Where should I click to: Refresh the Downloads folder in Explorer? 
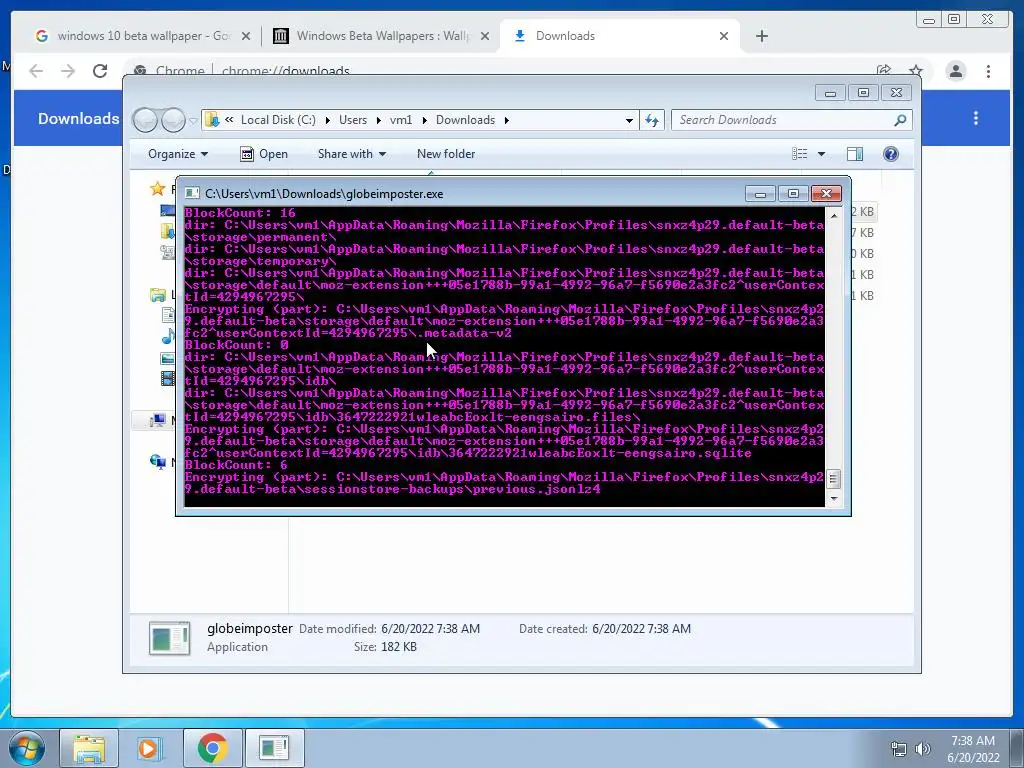coord(652,120)
